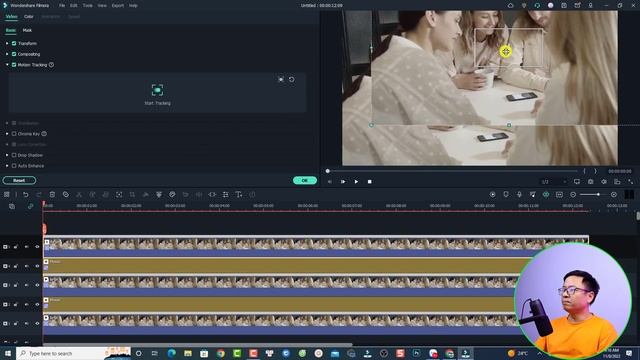The height and width of the screenshot is (360, 640).
Task: Click the Reset button
Action: tap(19, 180)
